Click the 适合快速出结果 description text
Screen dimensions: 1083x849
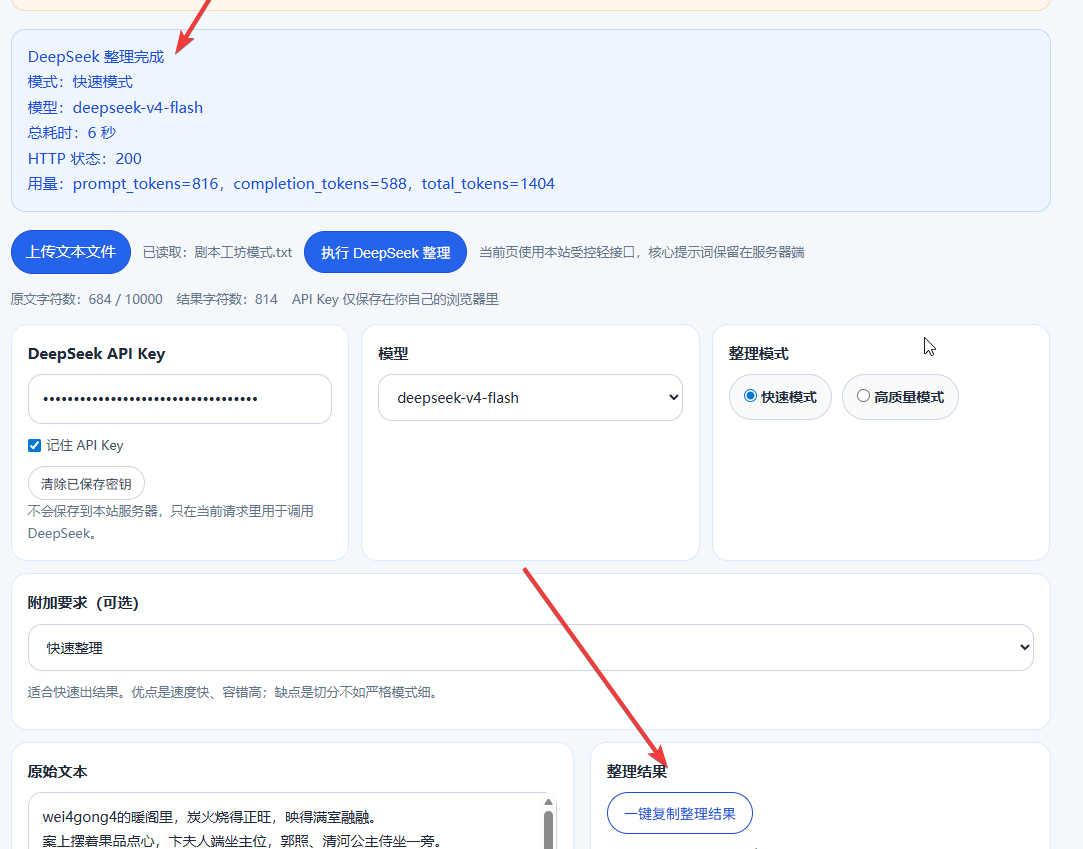[233, 692]
